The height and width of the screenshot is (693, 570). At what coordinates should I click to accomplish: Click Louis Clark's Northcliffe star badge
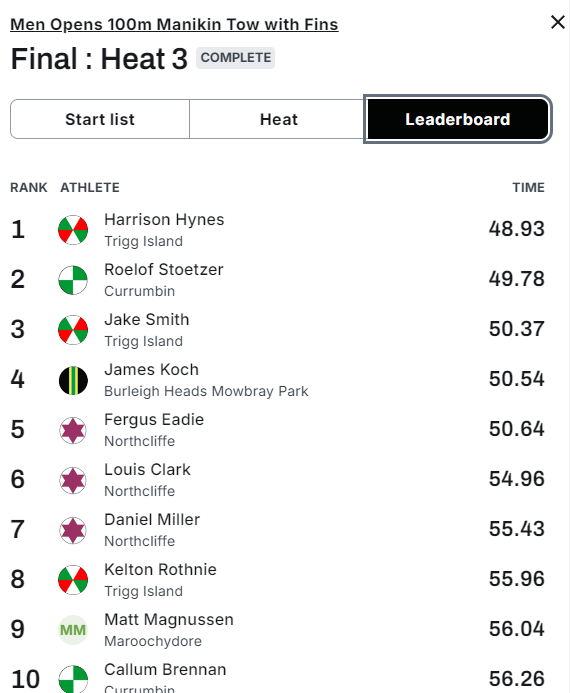point(73,480)
